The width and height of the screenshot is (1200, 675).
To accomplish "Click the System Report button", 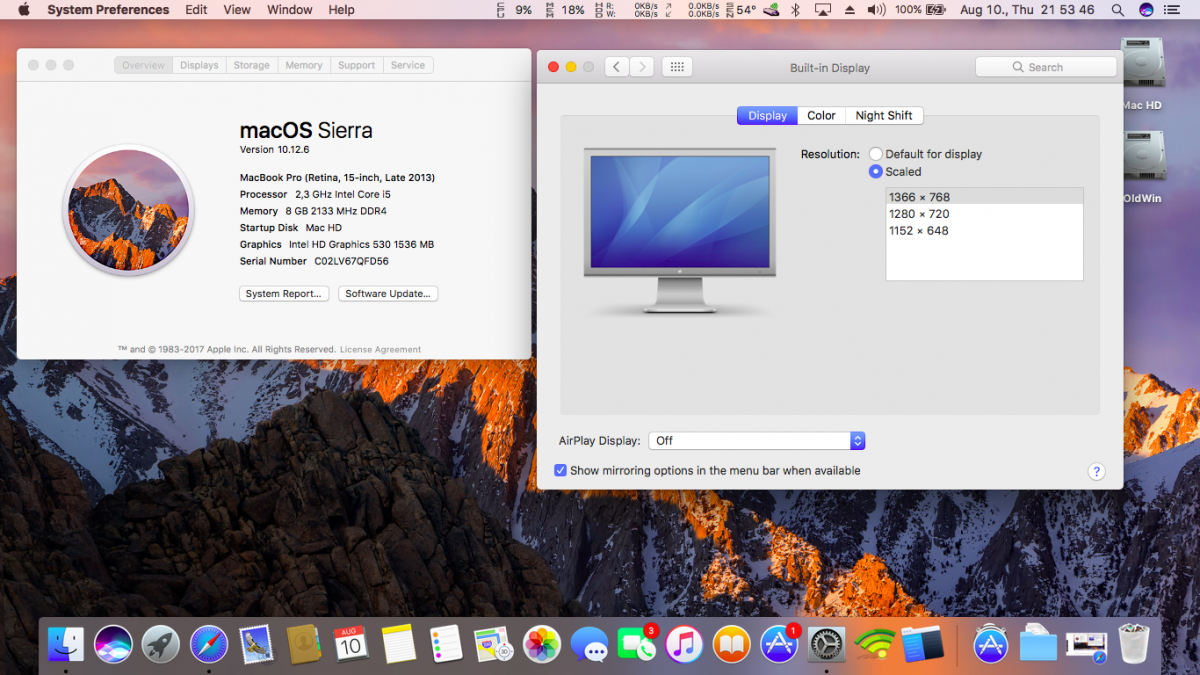I will click(285, 293).
